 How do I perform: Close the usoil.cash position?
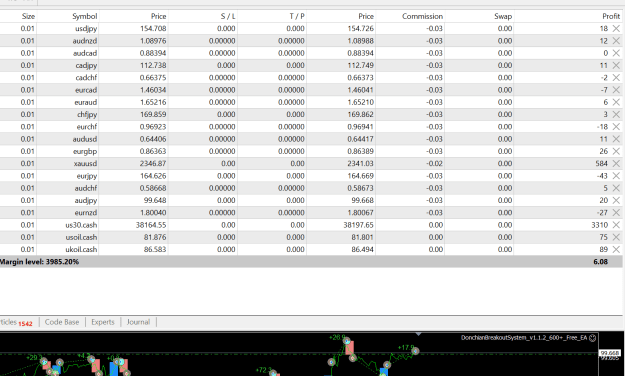point(616,237)
